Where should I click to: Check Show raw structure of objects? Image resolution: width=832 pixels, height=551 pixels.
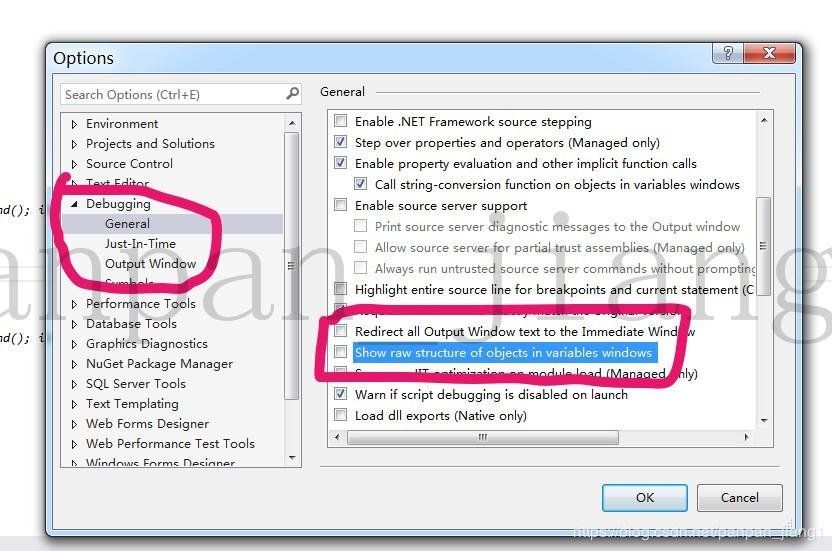[341, 352]
